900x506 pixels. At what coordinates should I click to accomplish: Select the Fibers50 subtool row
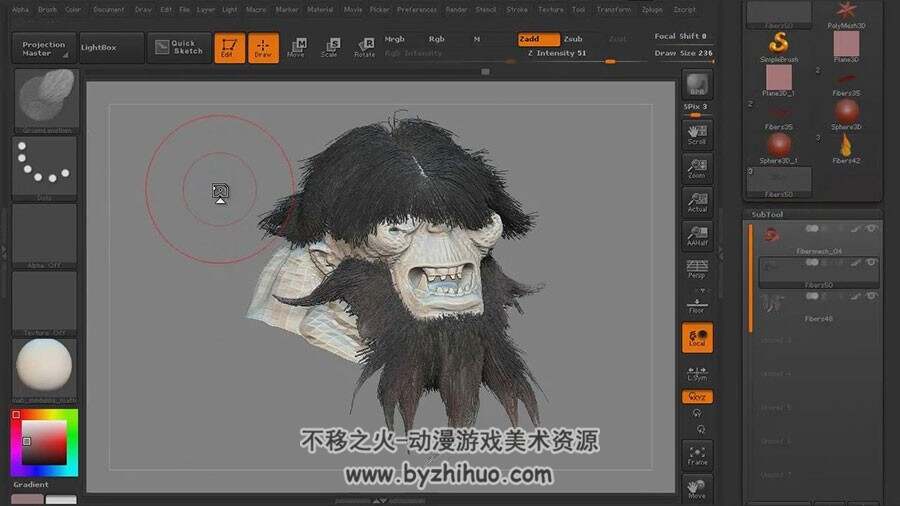pyautogui.click(x=818, y=272)
